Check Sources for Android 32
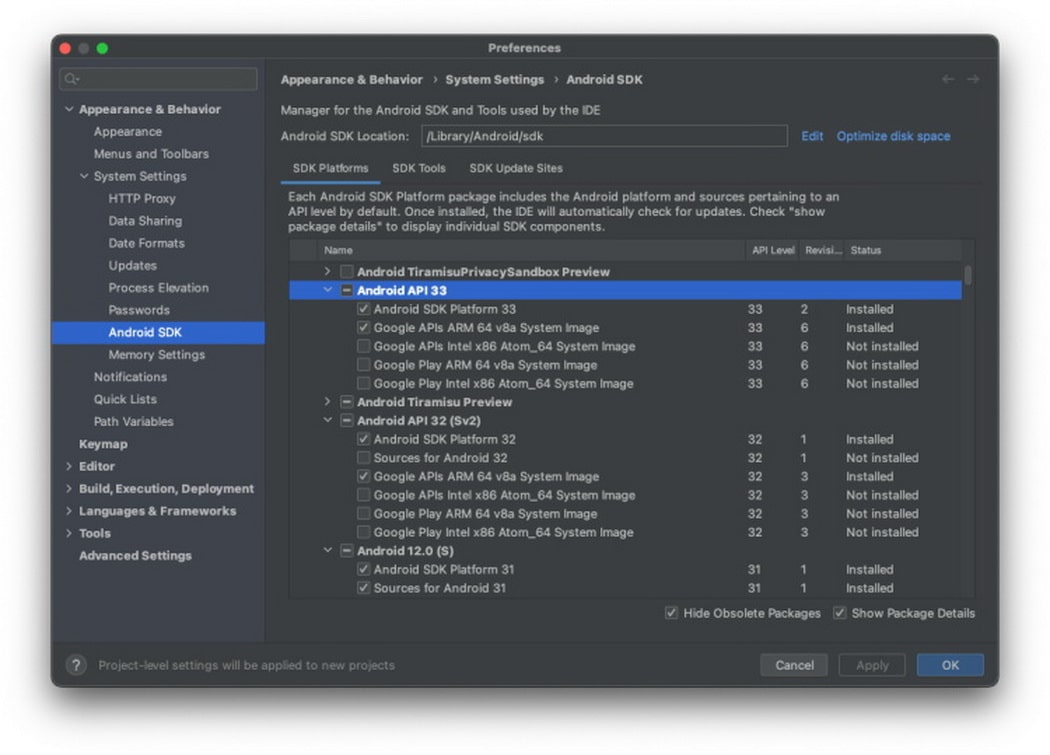 363,458
